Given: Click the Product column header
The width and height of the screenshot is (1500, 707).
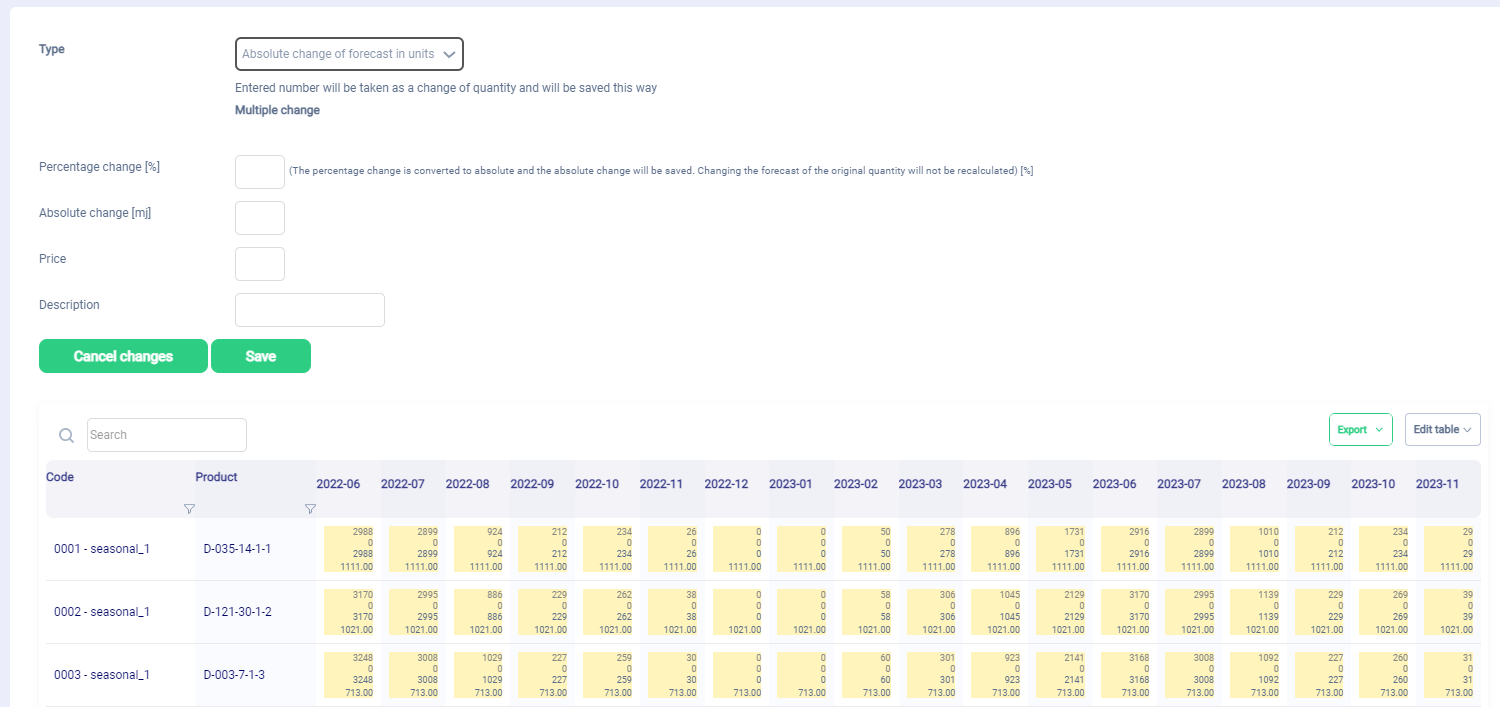Looking at the screenshot, I should click(x=216, y=477).
